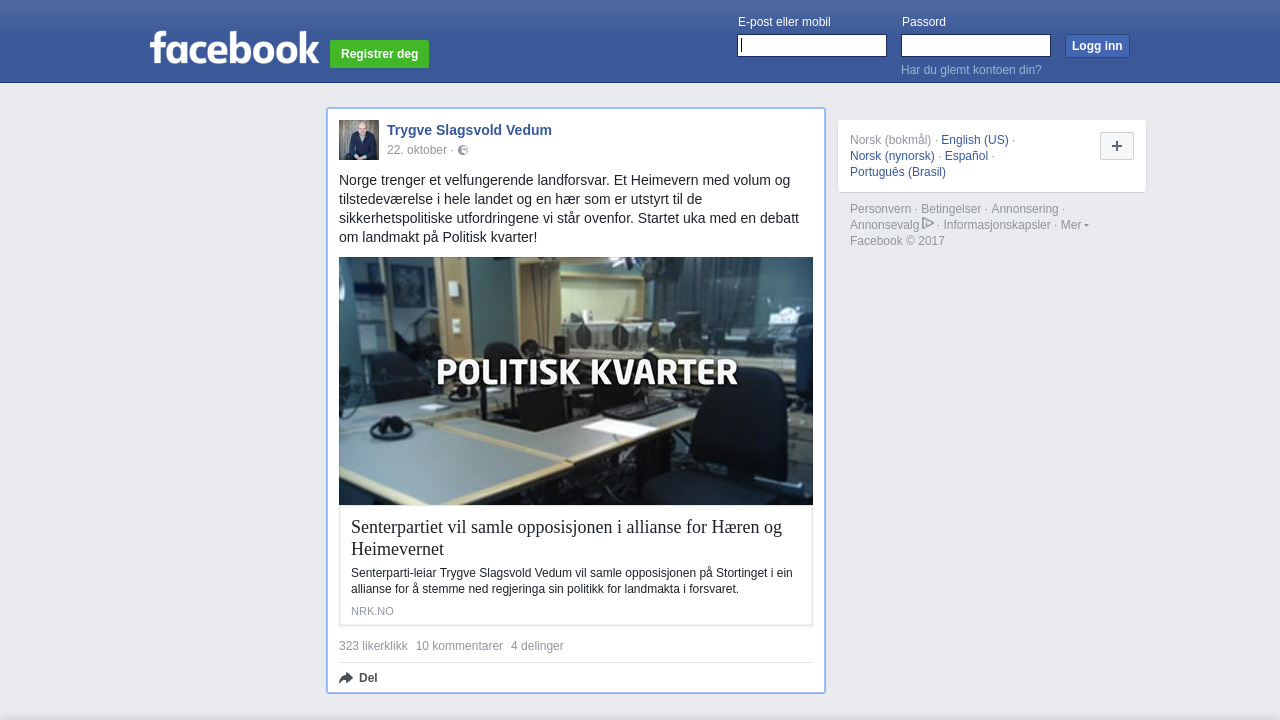This screenshot has height=720, width=1280.
Task: Open the Politisk Kvarter article image
Action: pyautogui.click(x=576, y=381)
